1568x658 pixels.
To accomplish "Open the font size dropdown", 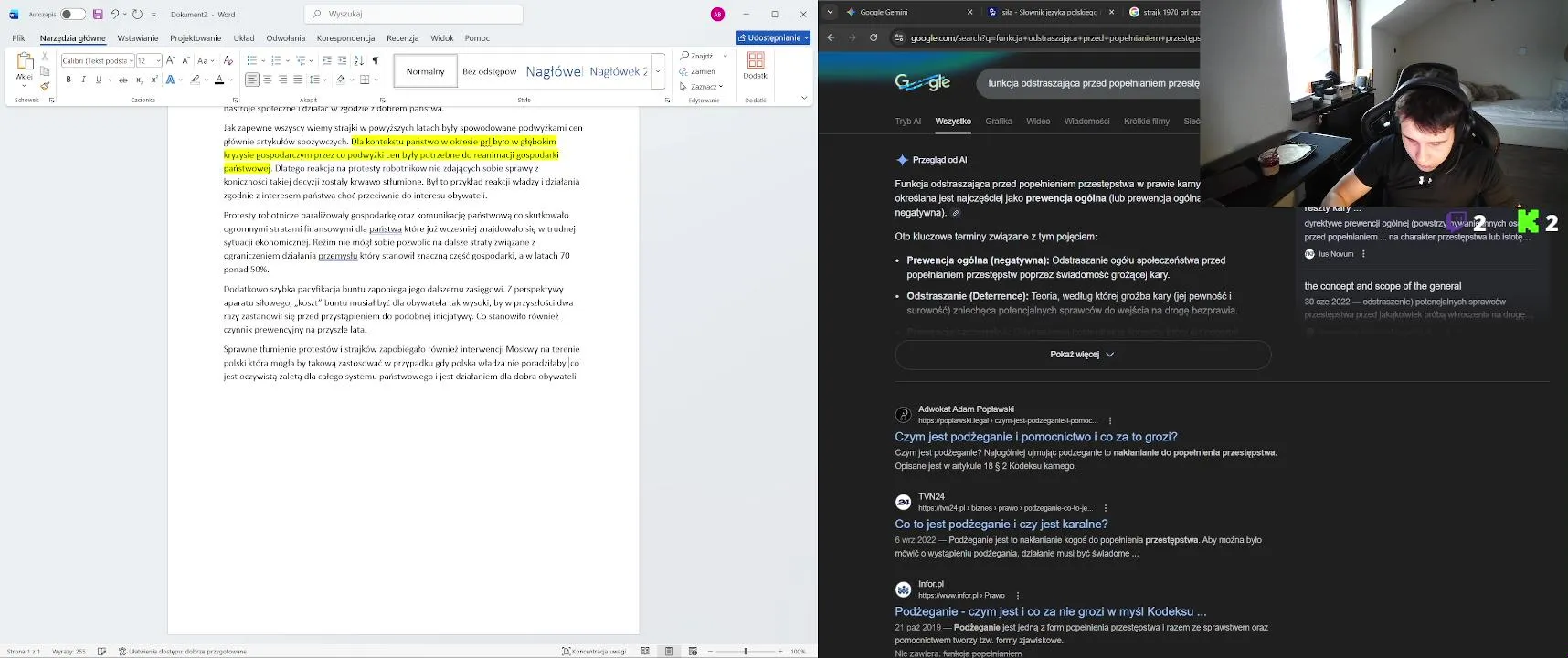I will click(x=159, y=60).
